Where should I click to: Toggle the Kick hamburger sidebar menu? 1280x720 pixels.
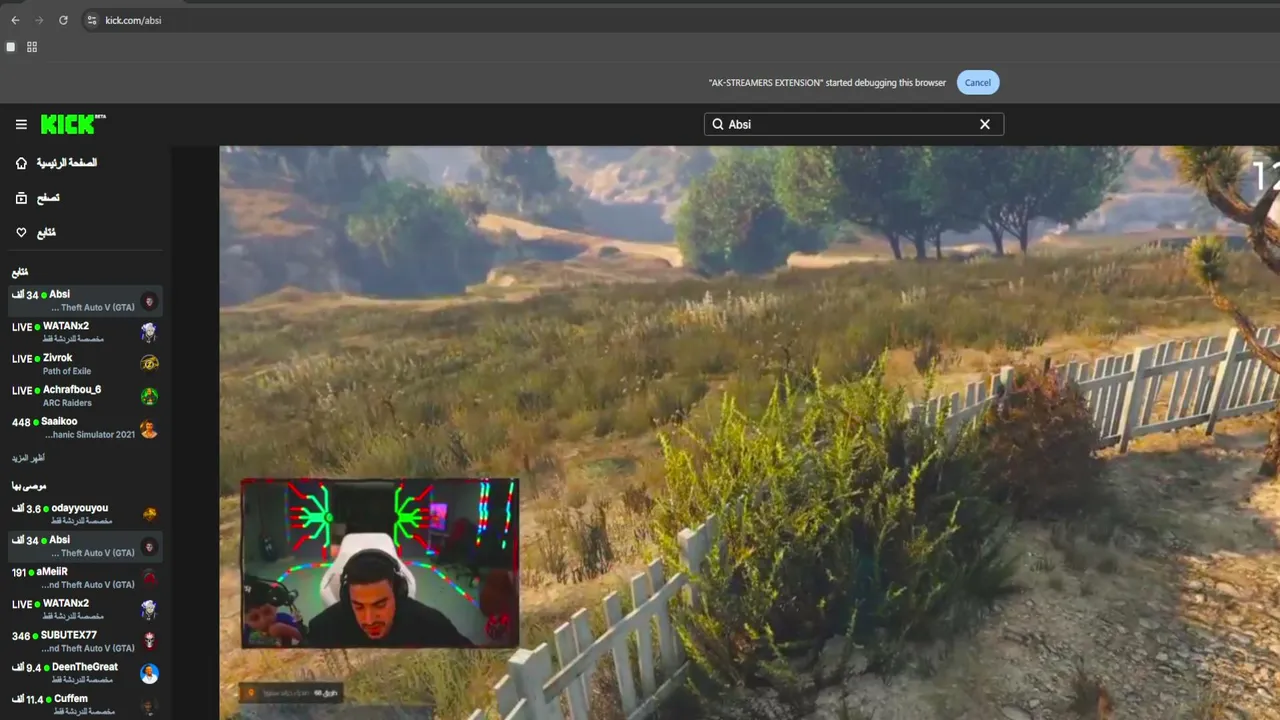click(21, 124)
